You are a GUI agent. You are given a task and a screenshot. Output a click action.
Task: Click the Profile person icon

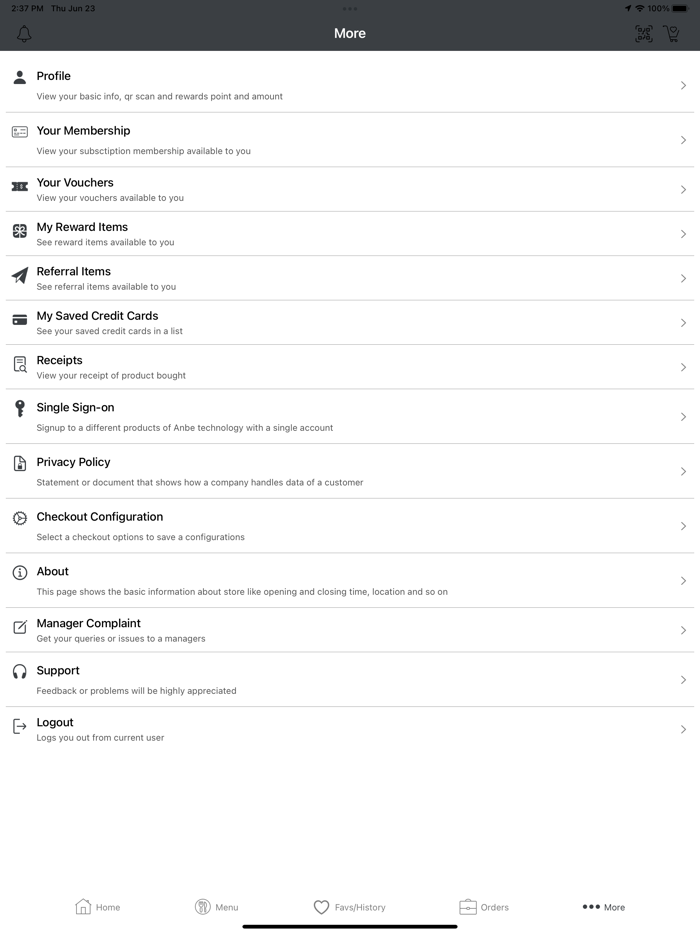19,77
